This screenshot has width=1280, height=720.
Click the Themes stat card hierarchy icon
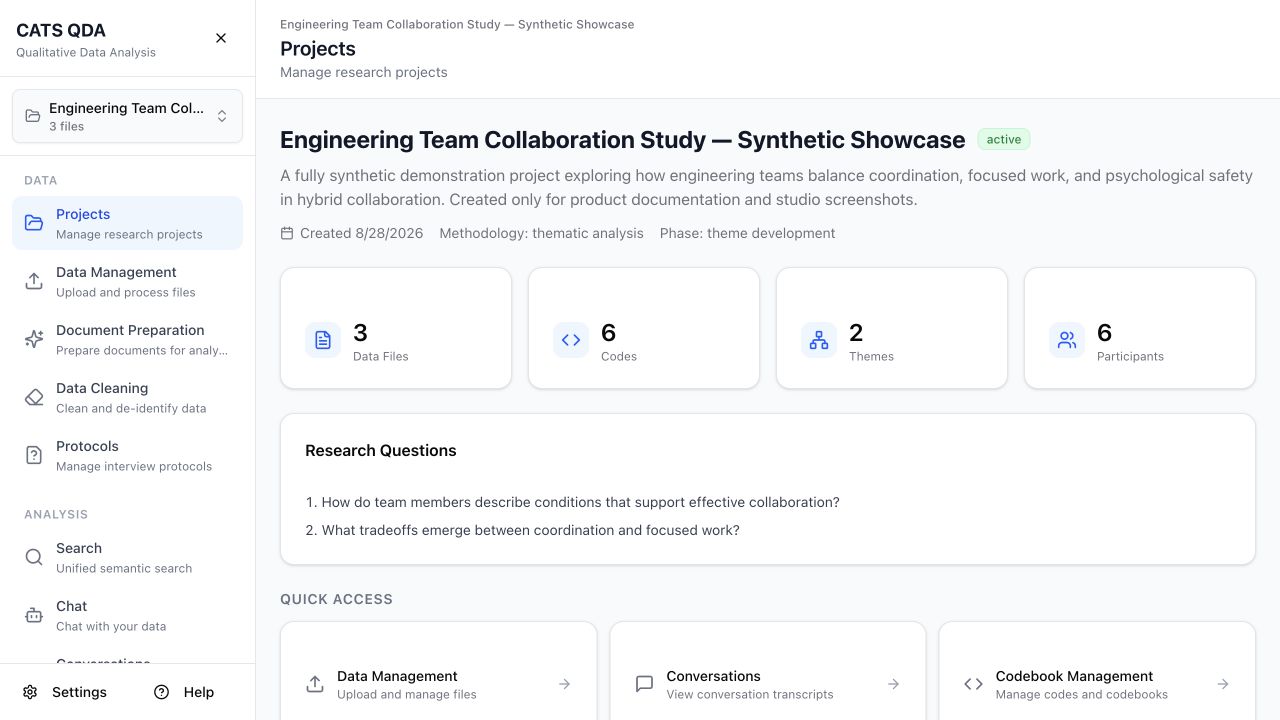point(819,340)
